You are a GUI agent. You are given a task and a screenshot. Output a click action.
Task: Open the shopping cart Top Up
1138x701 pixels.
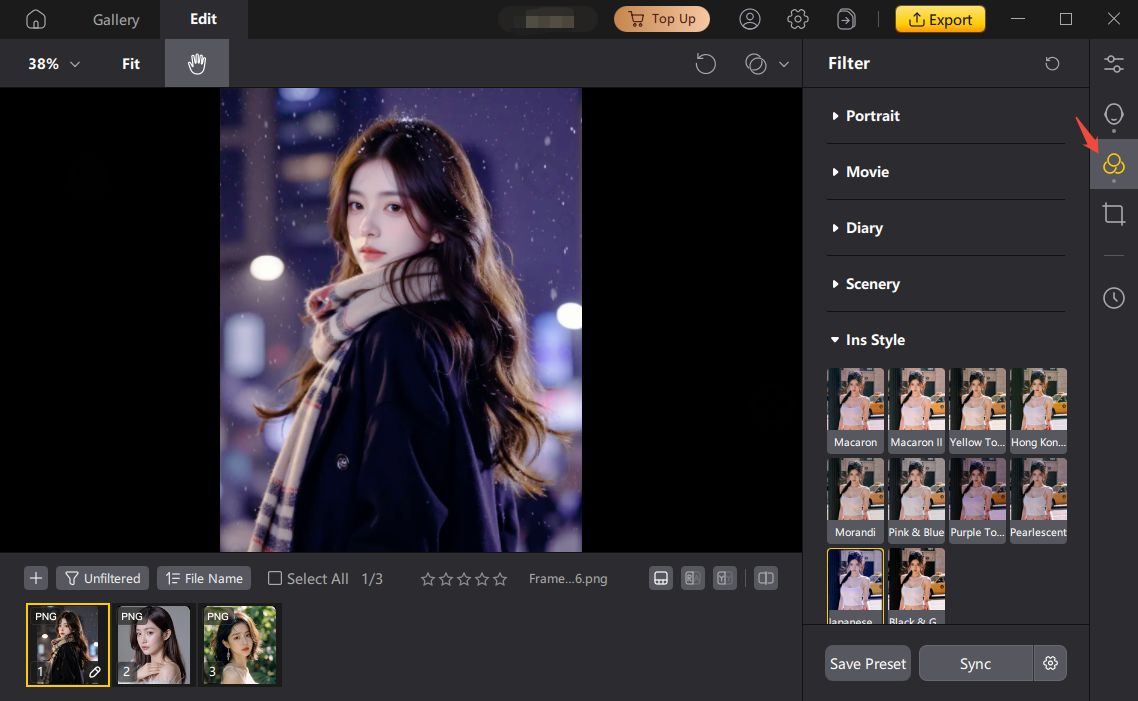coord(661,19)
